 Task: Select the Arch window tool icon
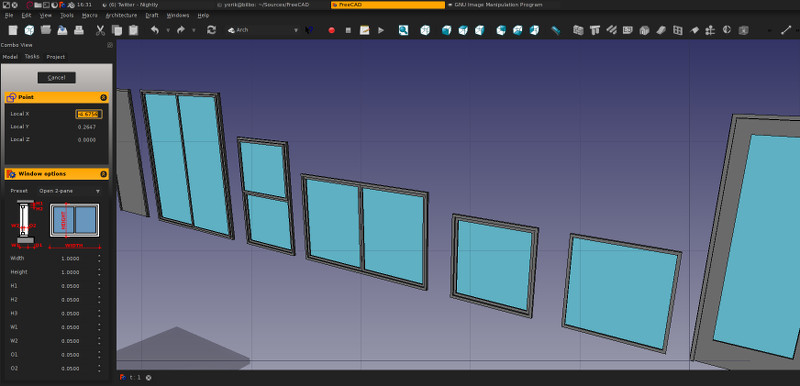pos(678,31)
